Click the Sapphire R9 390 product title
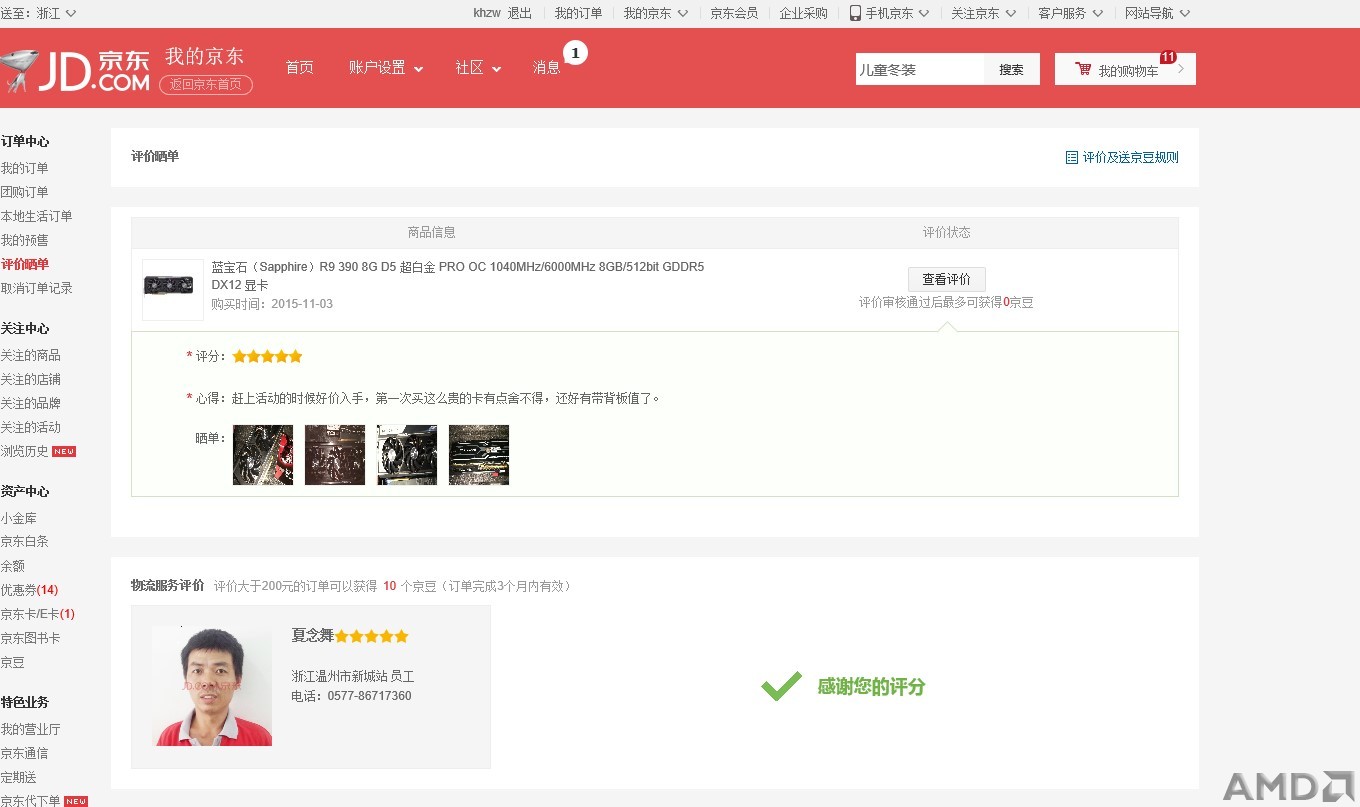This screenshot has width=1360, height=807. pyautogui.click(x=458, y=276)
